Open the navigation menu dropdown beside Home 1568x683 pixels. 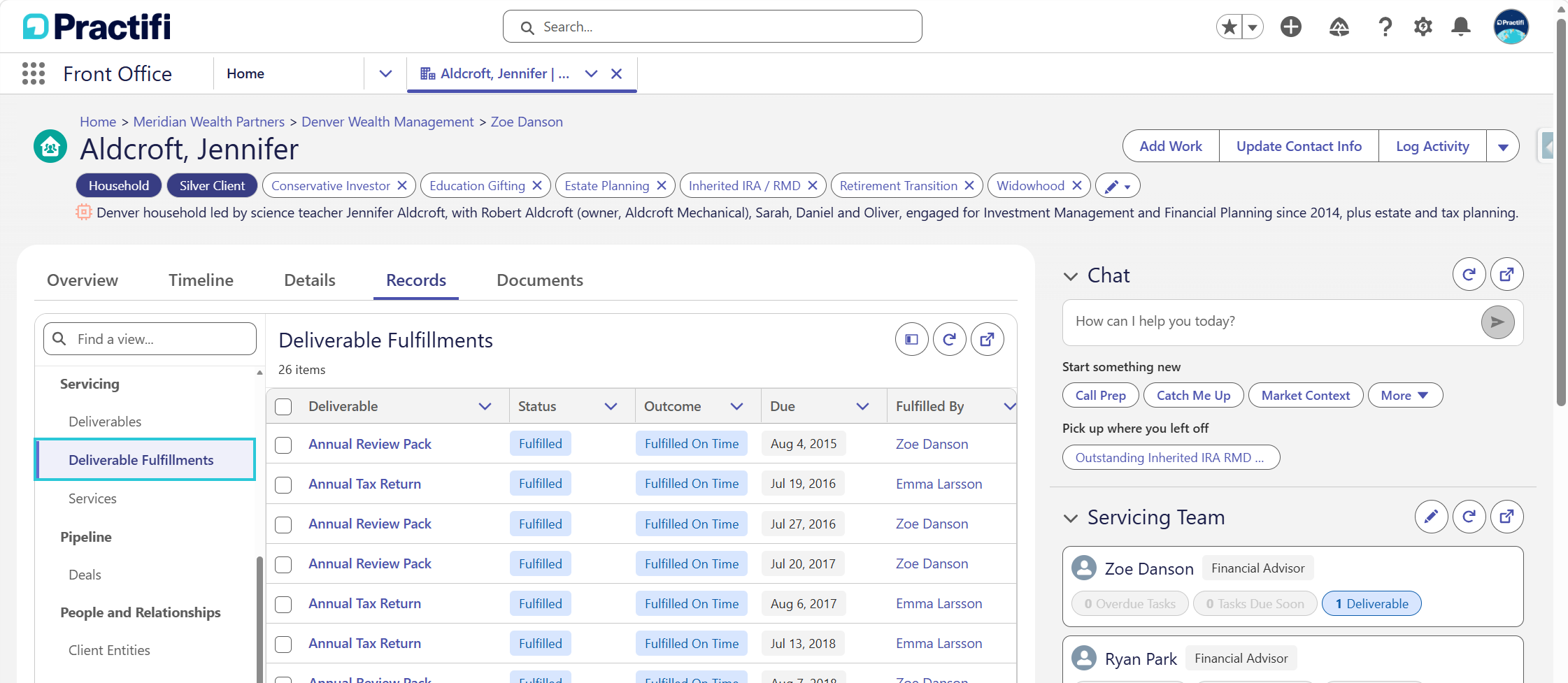pos(385,73)
